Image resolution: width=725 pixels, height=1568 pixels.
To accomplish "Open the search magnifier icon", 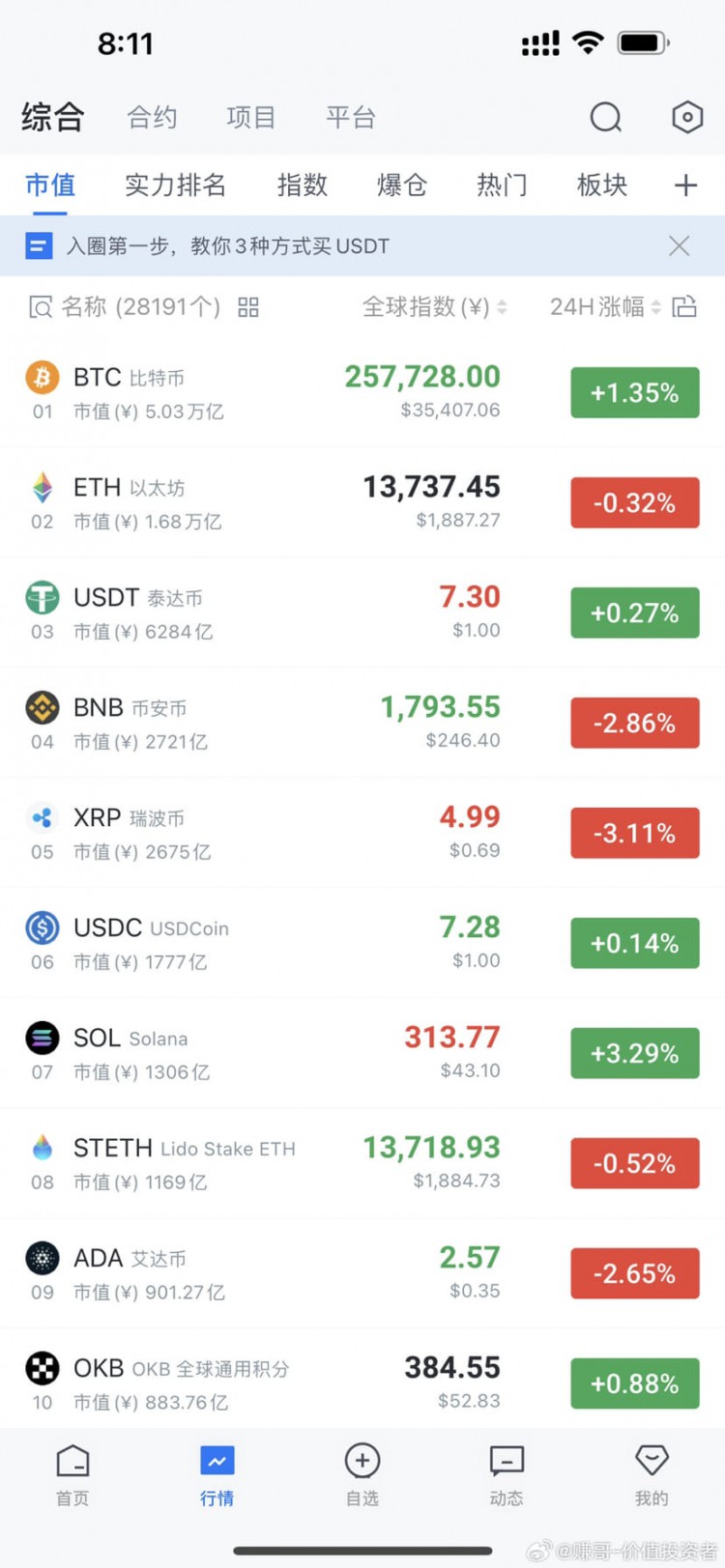I will coord(606,117).
